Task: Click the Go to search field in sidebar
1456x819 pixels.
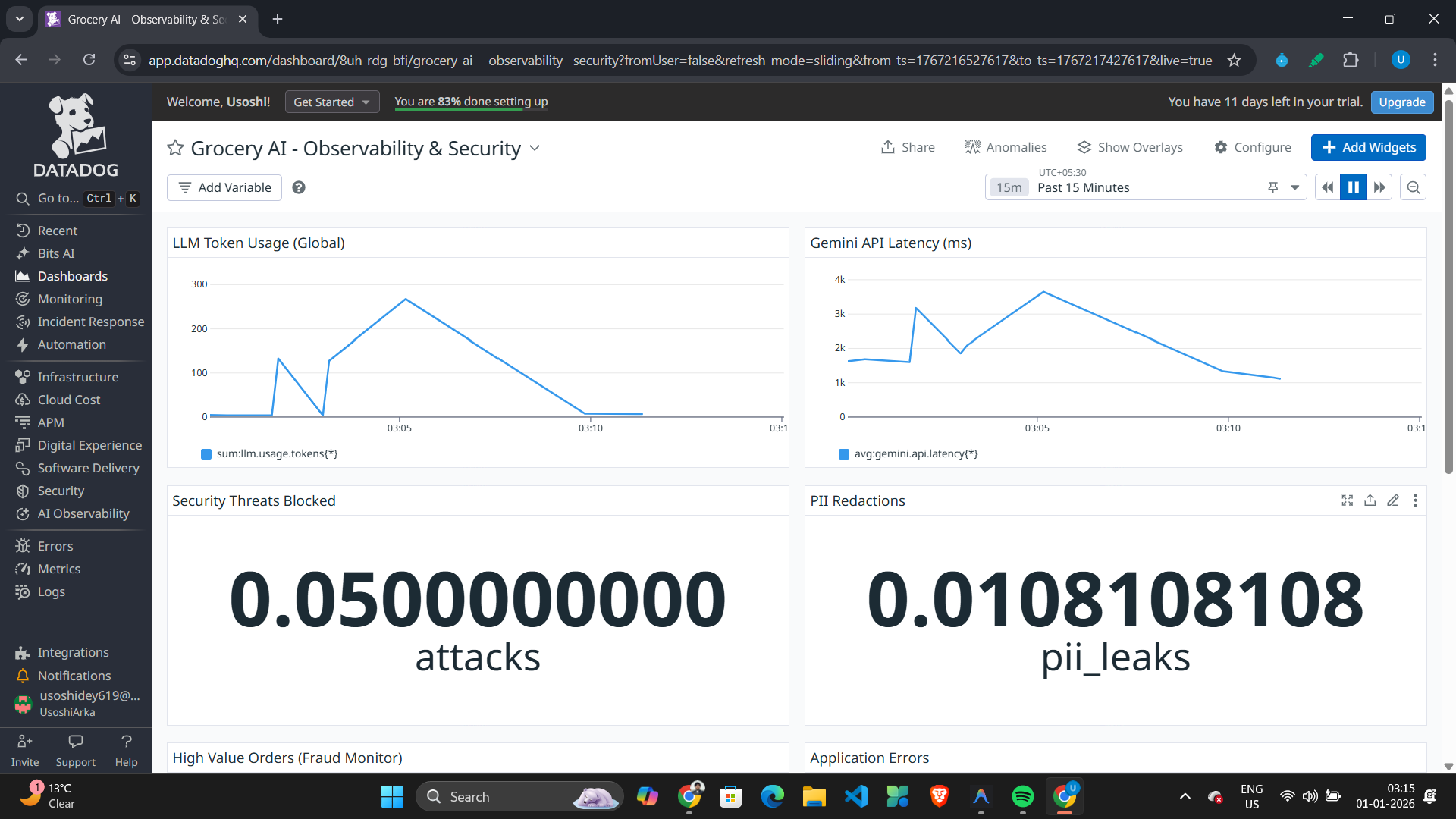Action: [x=76, y=198]
